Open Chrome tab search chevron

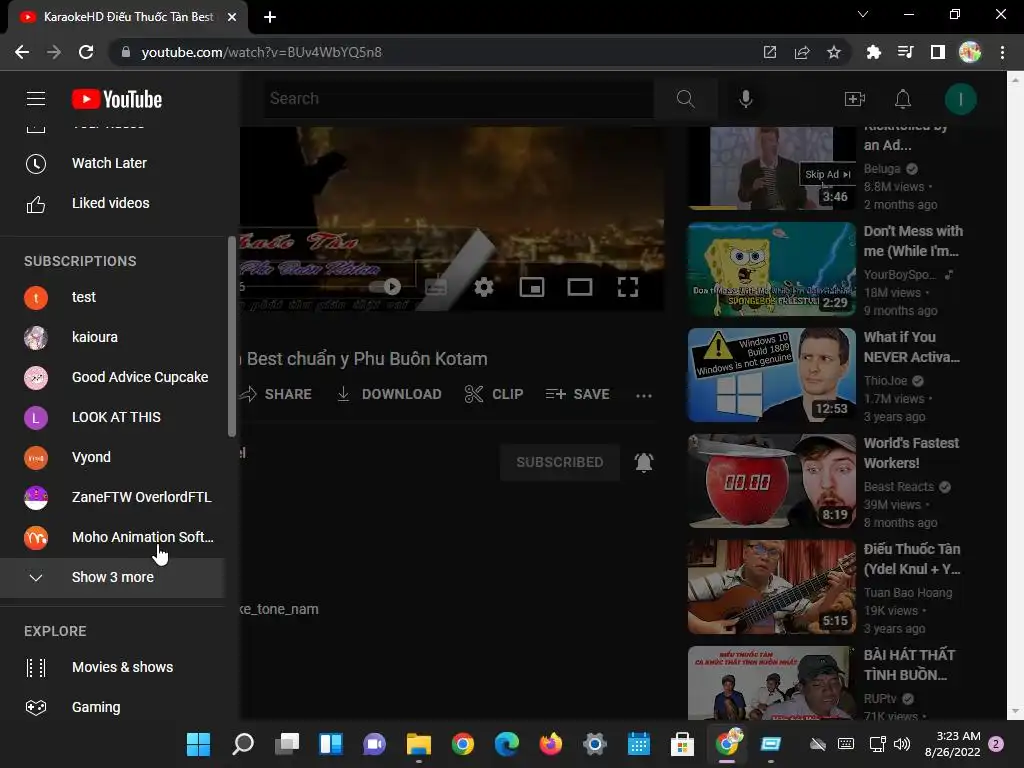[x=863, y=14]
